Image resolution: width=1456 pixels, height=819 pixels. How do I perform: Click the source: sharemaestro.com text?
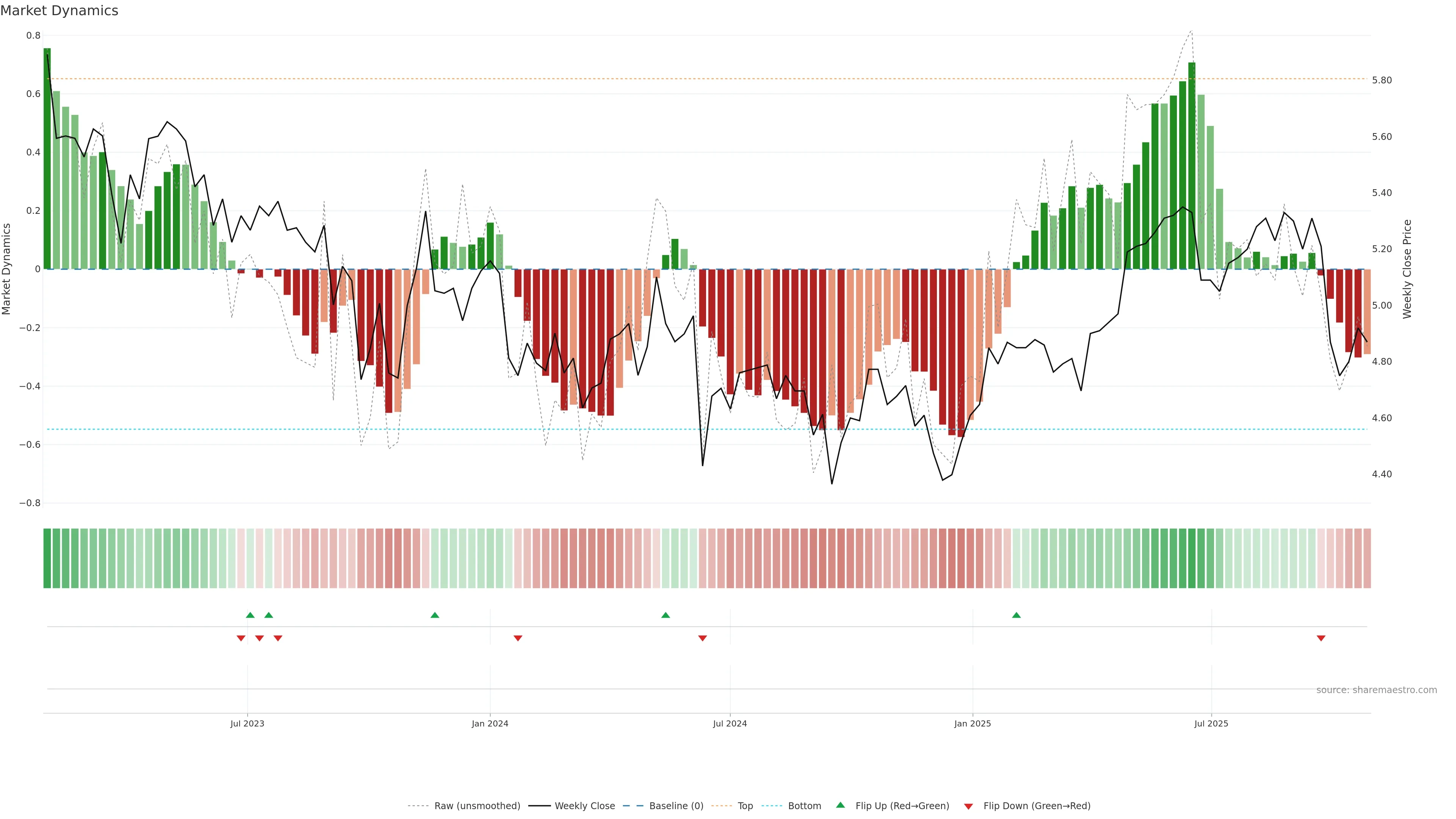tap(1376, 690)
